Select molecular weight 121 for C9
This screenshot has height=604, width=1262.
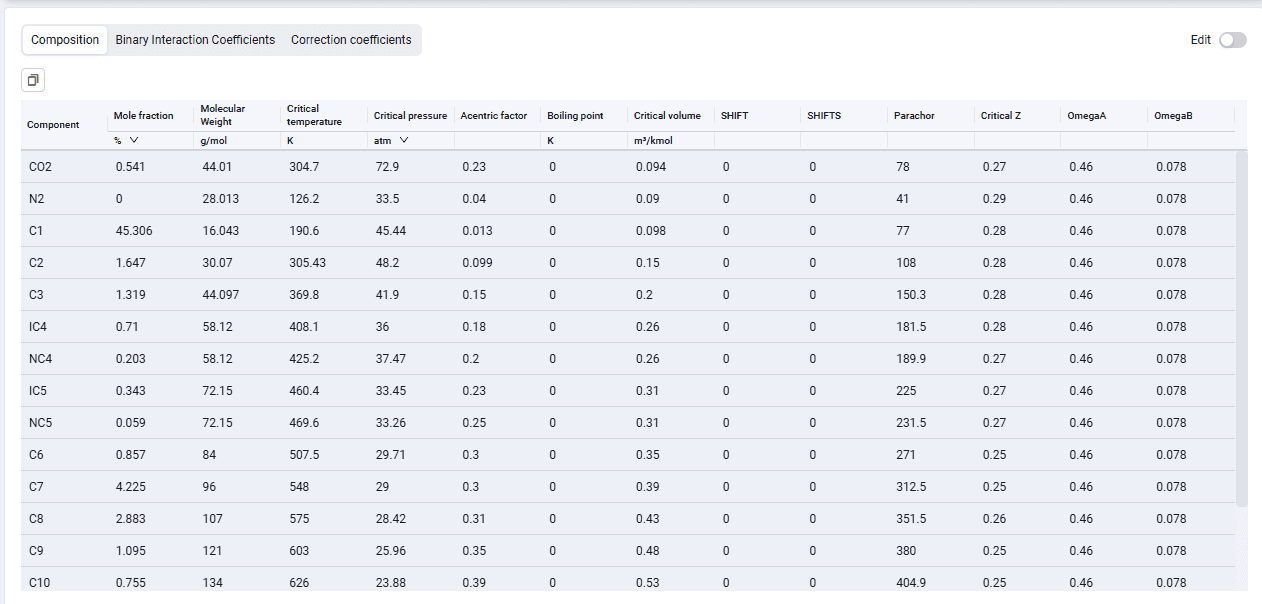point(212,551)
